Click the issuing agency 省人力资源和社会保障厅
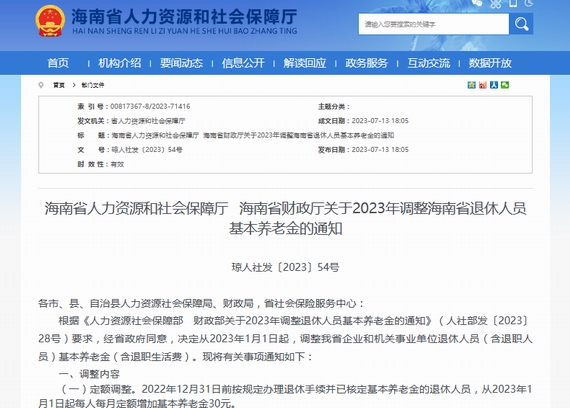570x408 pixels. click(148, 121)
